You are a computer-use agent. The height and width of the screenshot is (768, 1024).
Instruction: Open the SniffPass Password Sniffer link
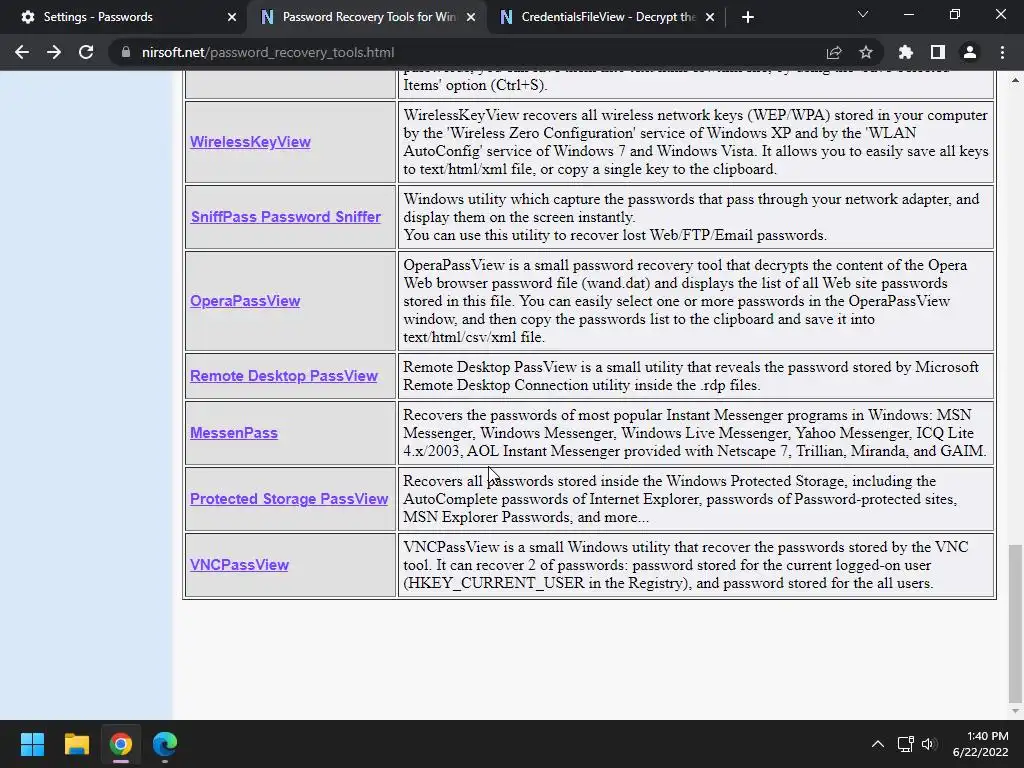(285, 217)
